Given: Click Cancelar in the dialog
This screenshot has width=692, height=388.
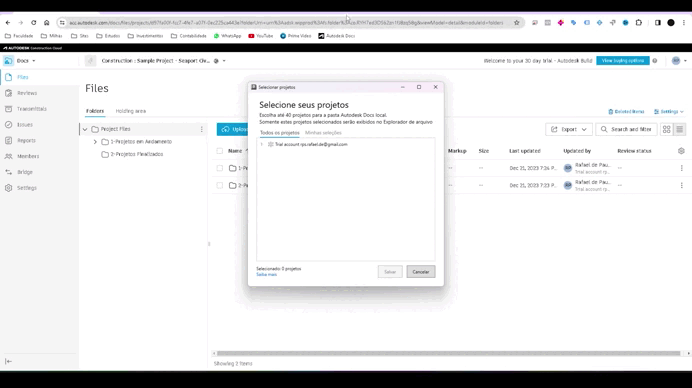Looking at the screenshot, I should (x=421, y=272).
